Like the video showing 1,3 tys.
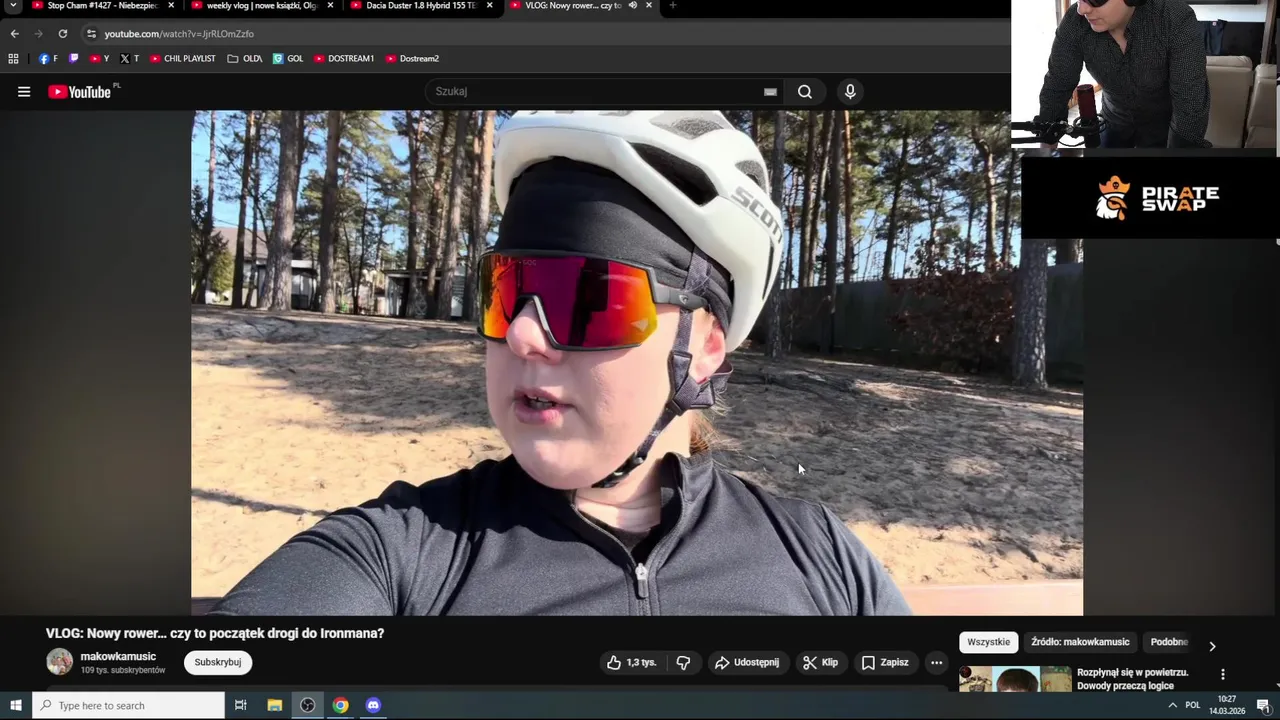Viewport: 1280px width, 720px height. coord(632,662)
